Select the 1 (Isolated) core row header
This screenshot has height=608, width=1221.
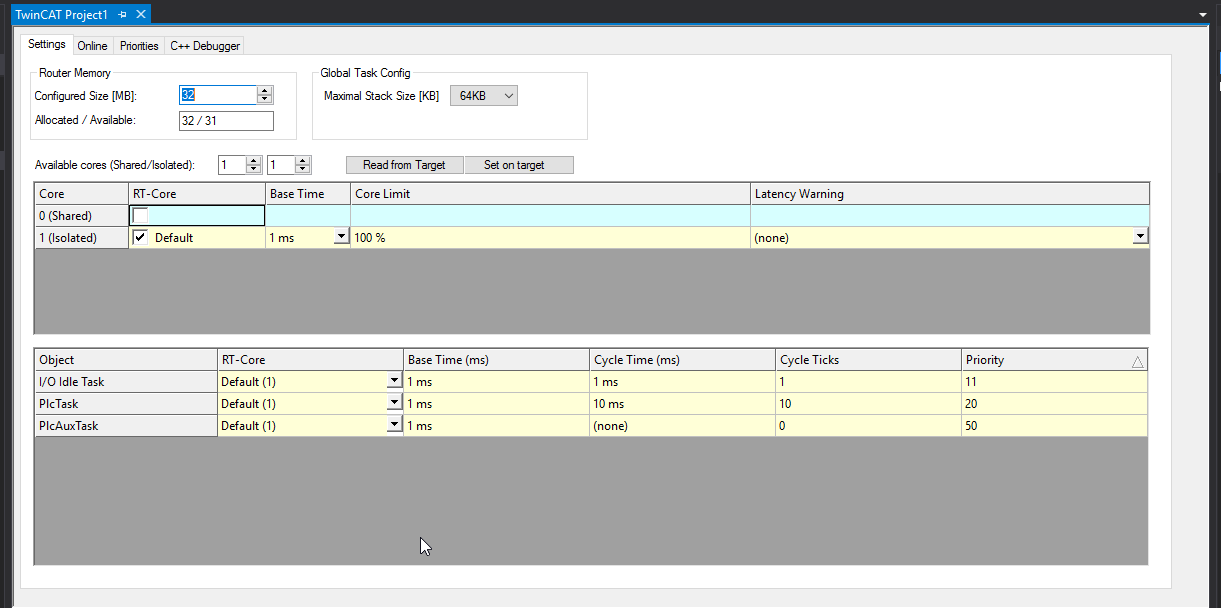[x=82, y=238]
